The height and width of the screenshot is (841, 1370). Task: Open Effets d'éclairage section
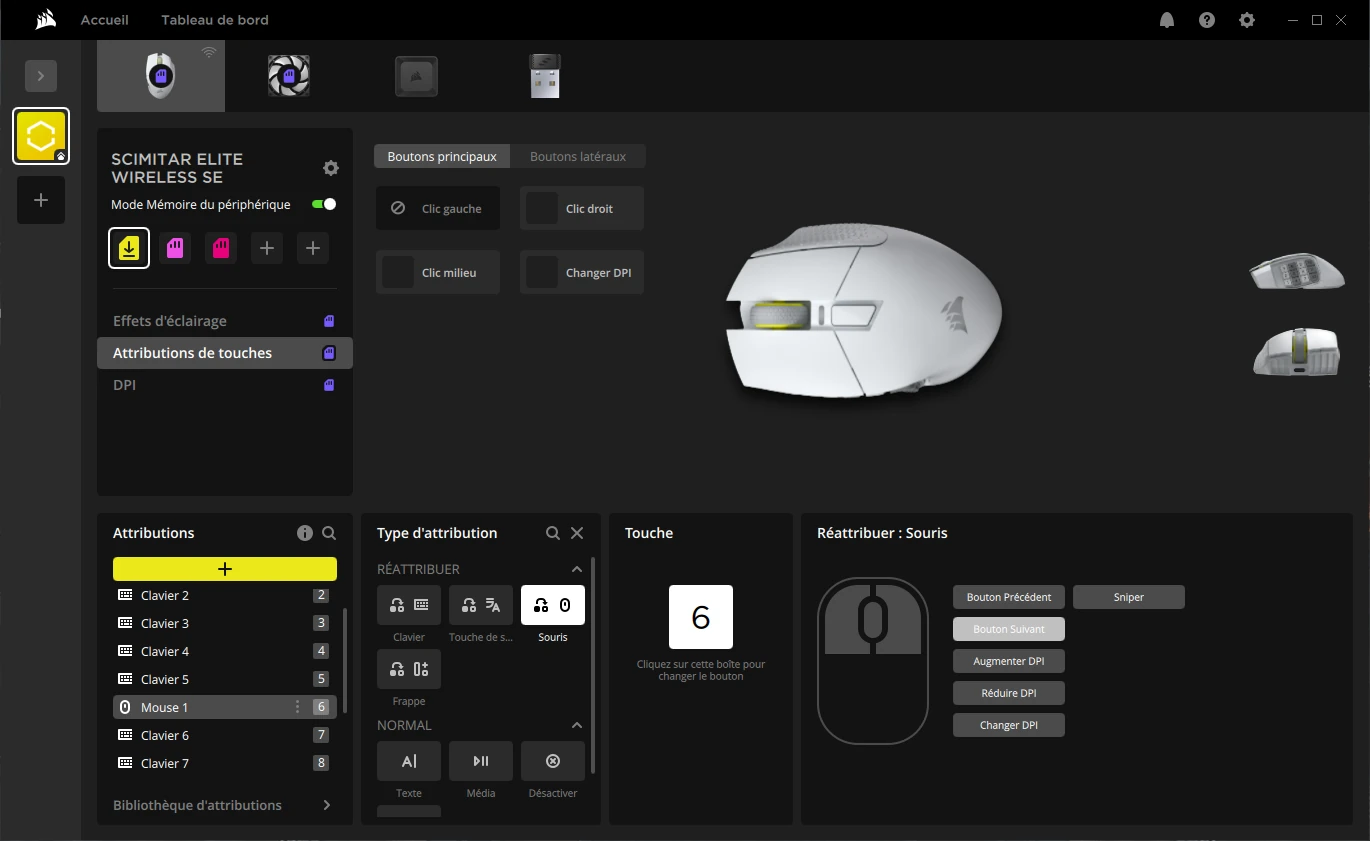point(225,321)
